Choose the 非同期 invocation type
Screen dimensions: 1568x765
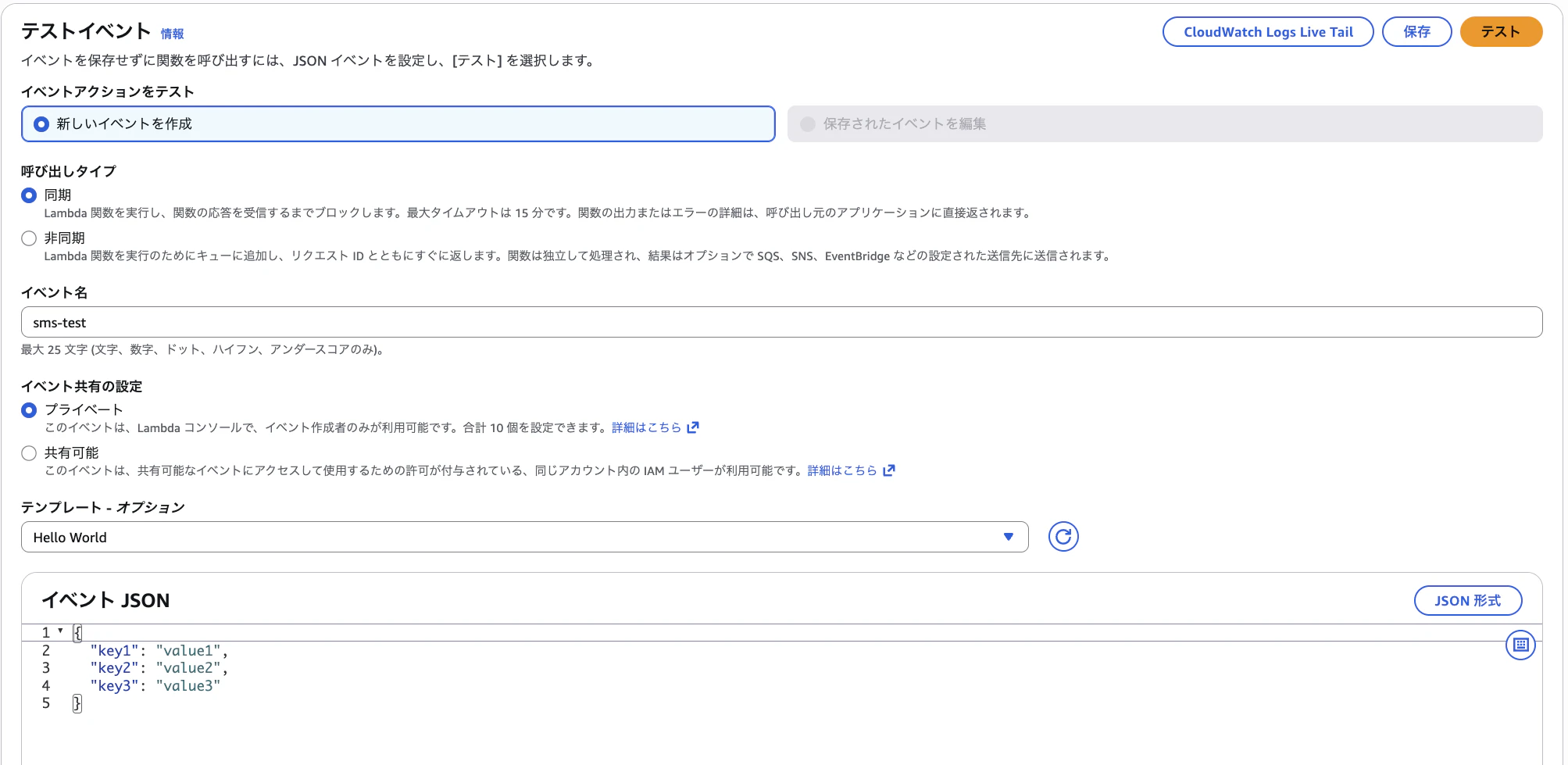[x=29, y=238]
